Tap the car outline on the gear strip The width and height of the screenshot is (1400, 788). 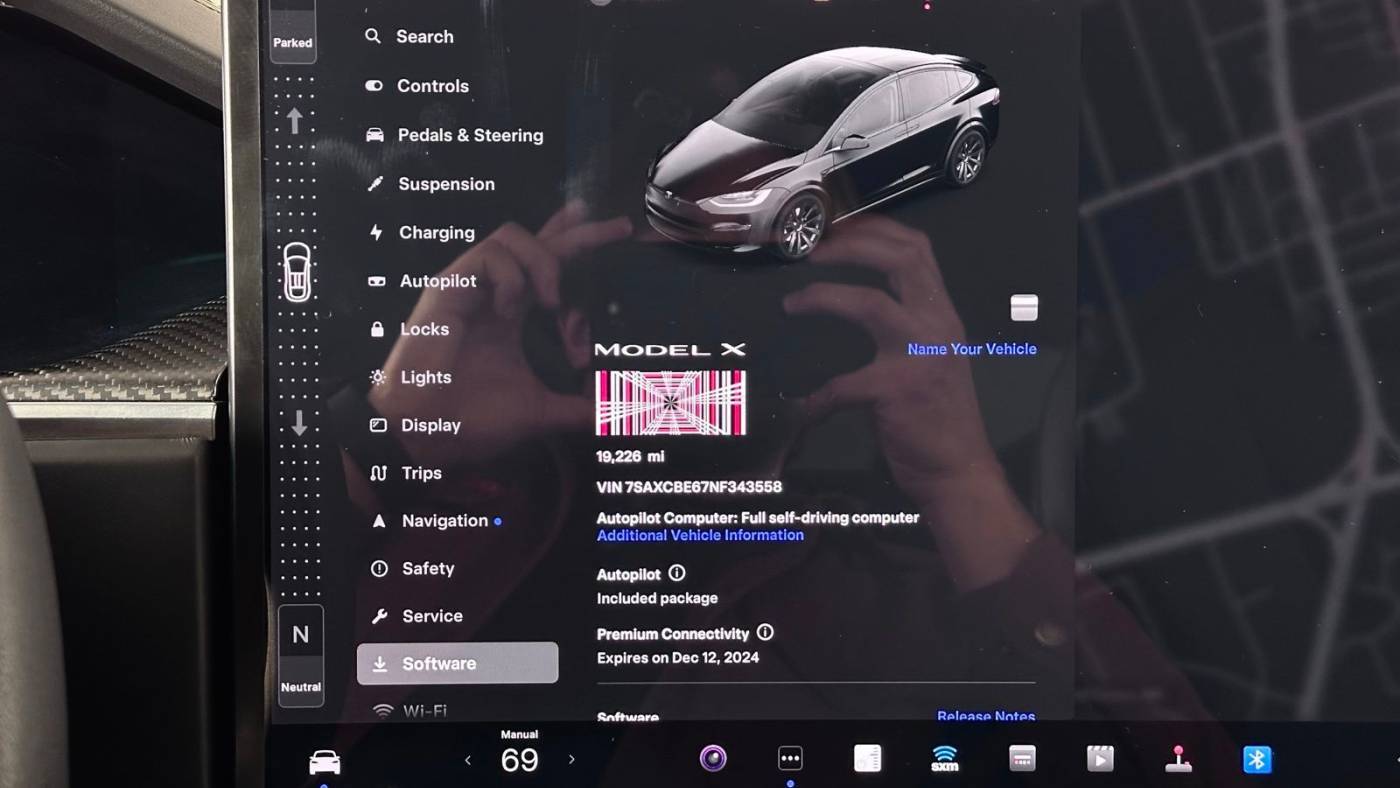point(297,272)
